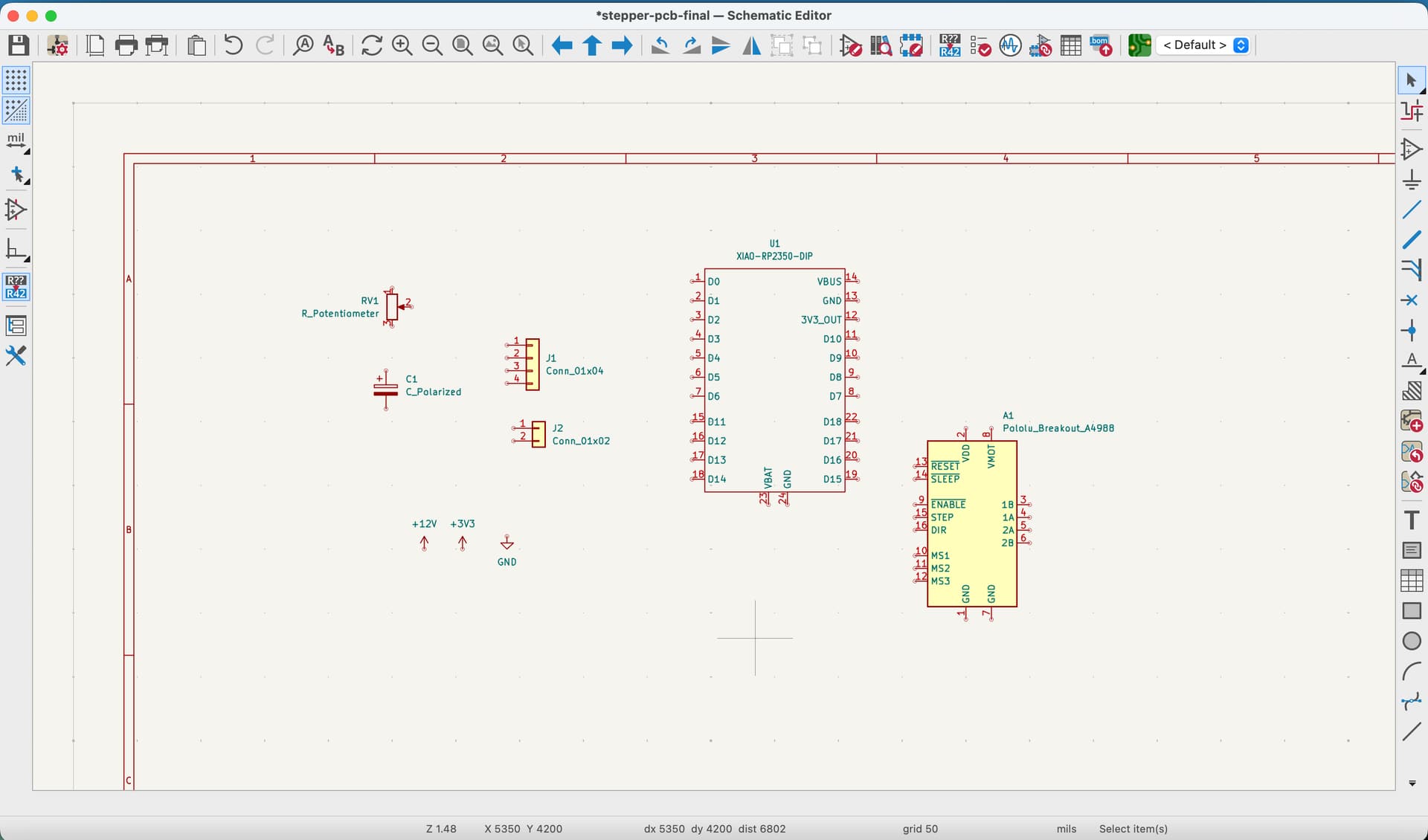
Task: Select the Place Power Symbols tool
Action: pos(1412,180)
